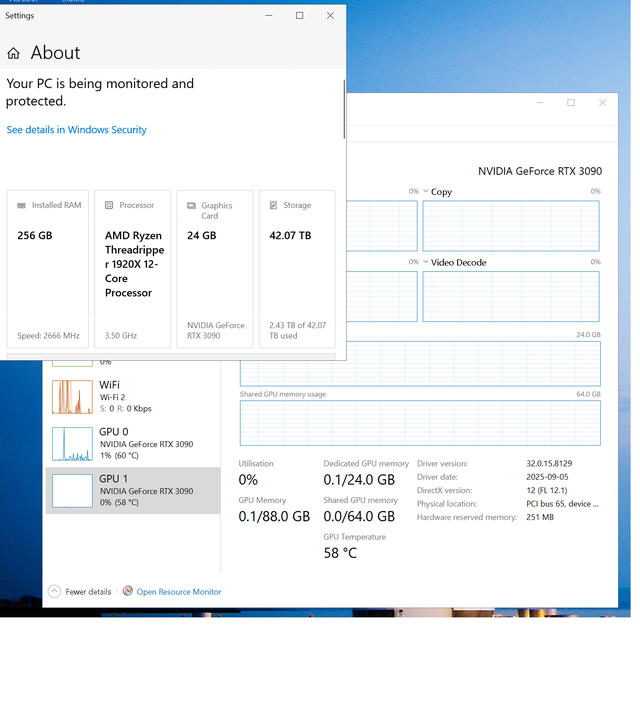Click the 0% Utilisation value
The width and height of the screenshot is (640, 701).
coord(248,480)
